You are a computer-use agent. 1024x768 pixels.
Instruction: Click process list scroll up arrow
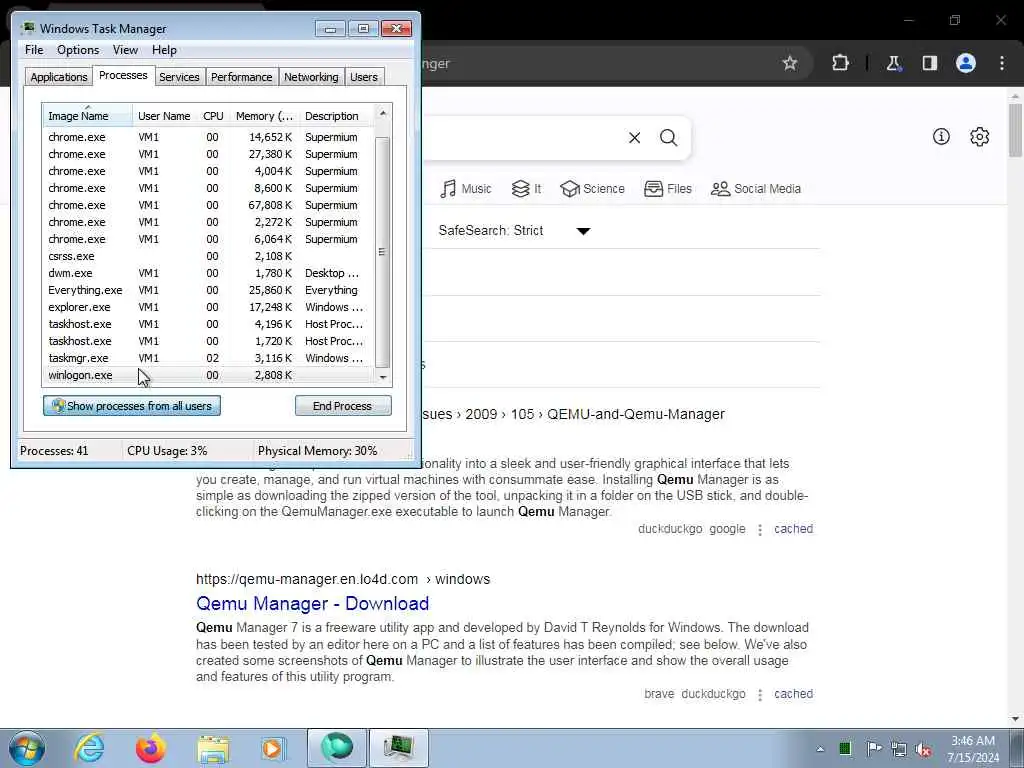click(x=383, y=113)
